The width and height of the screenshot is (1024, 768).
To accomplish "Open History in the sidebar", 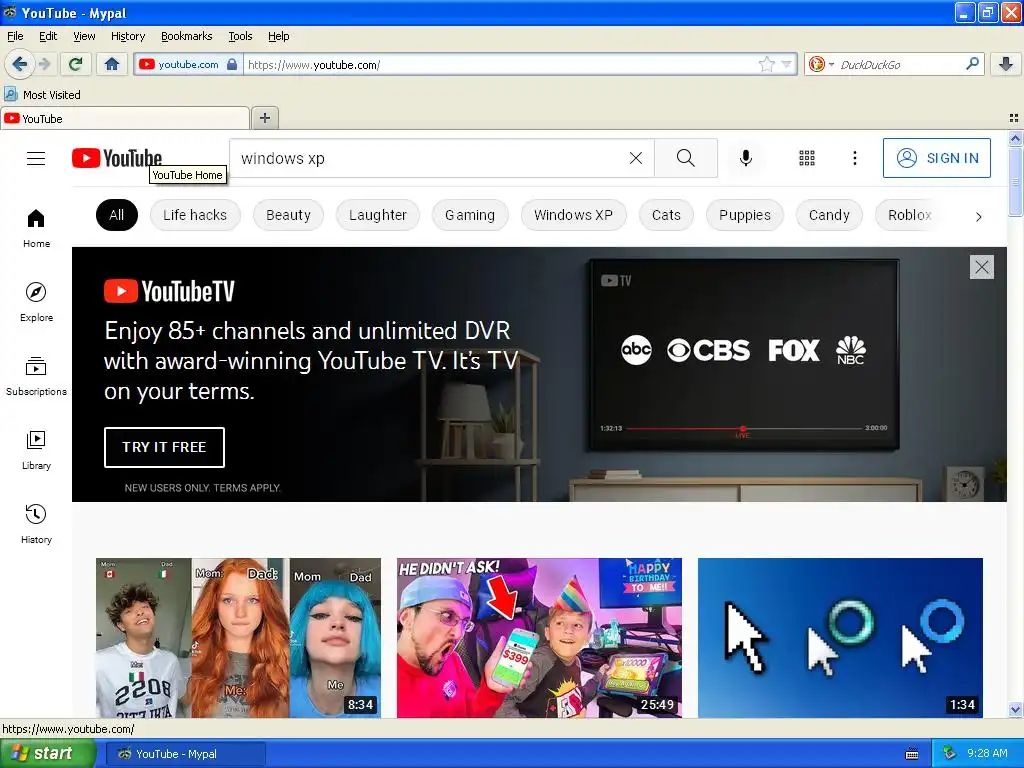I will (36, 524).
